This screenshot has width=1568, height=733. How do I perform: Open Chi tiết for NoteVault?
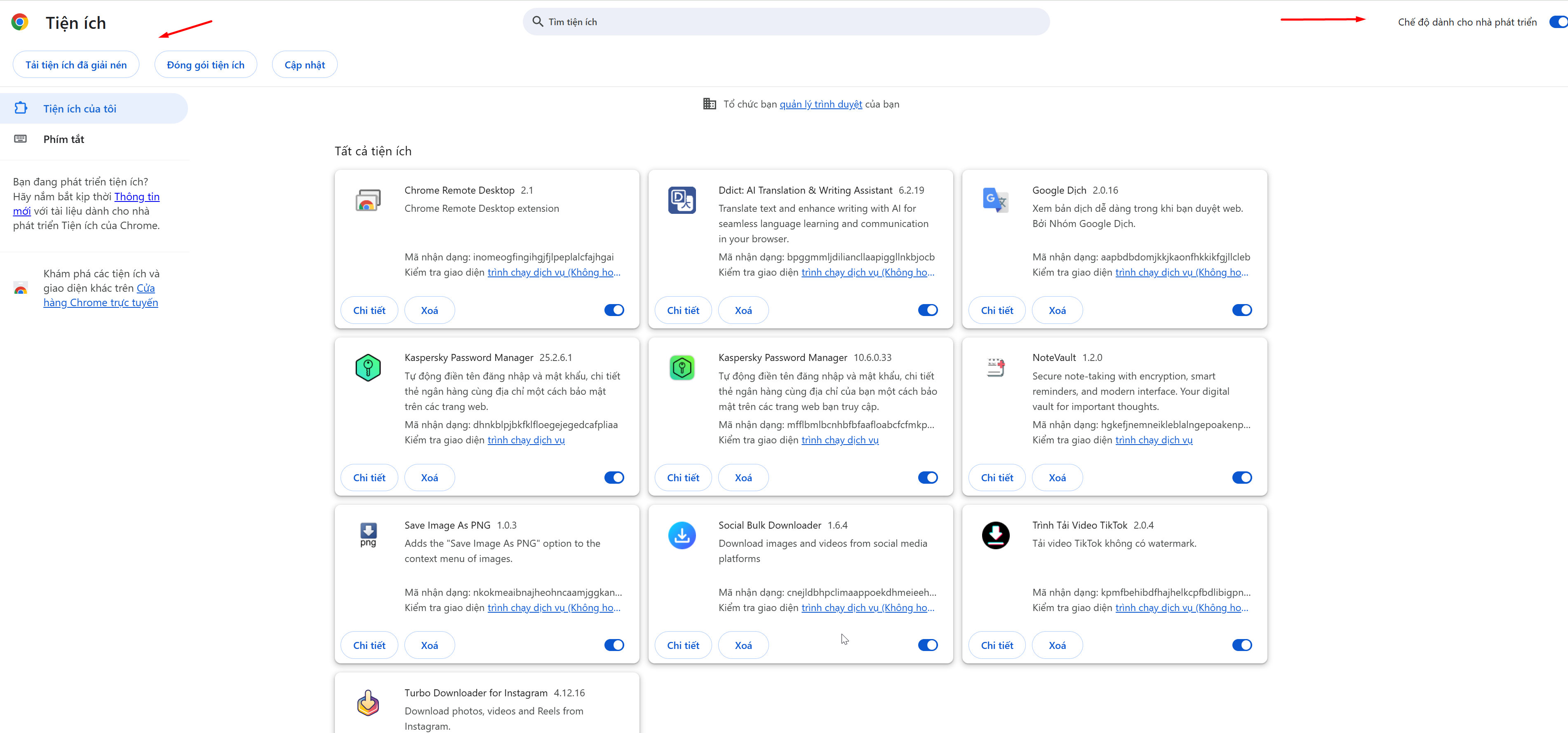point(997,478)
